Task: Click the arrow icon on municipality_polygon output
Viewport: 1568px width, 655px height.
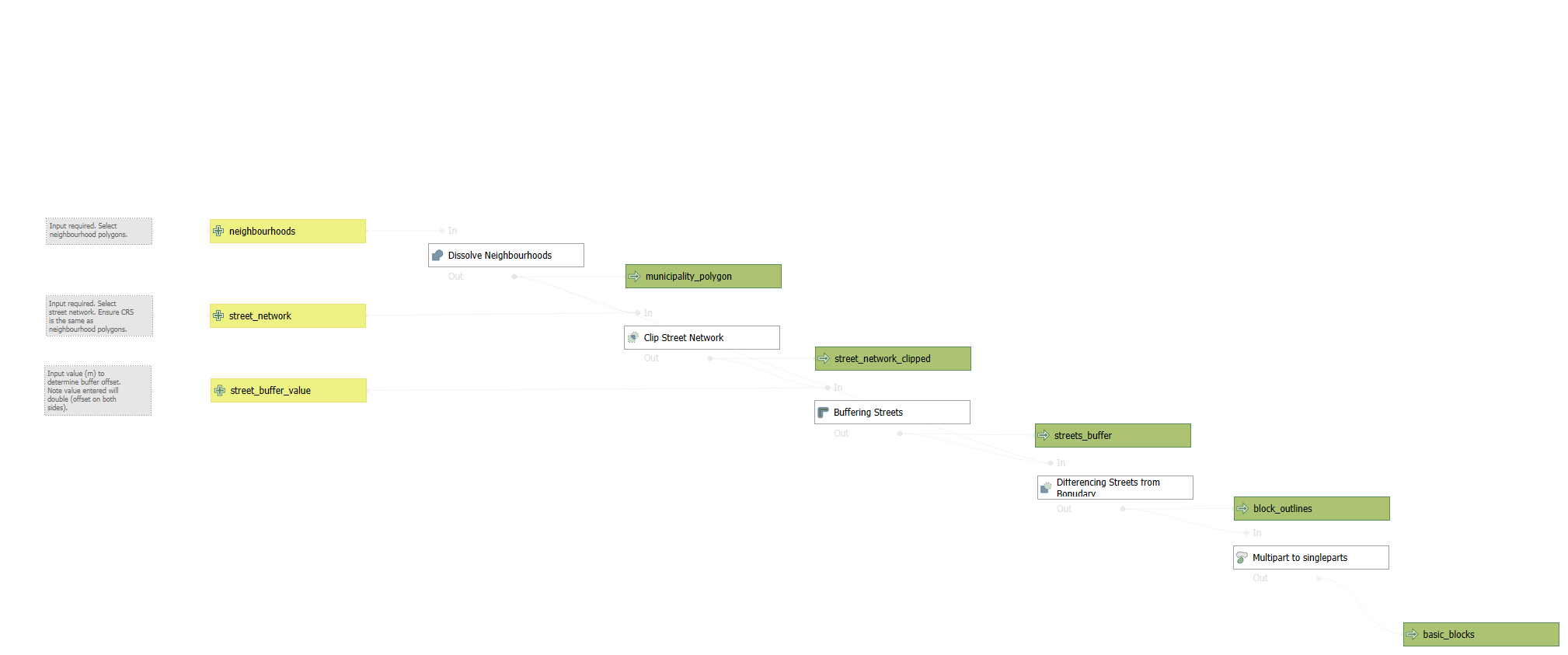Action: [x=635, y=276]
